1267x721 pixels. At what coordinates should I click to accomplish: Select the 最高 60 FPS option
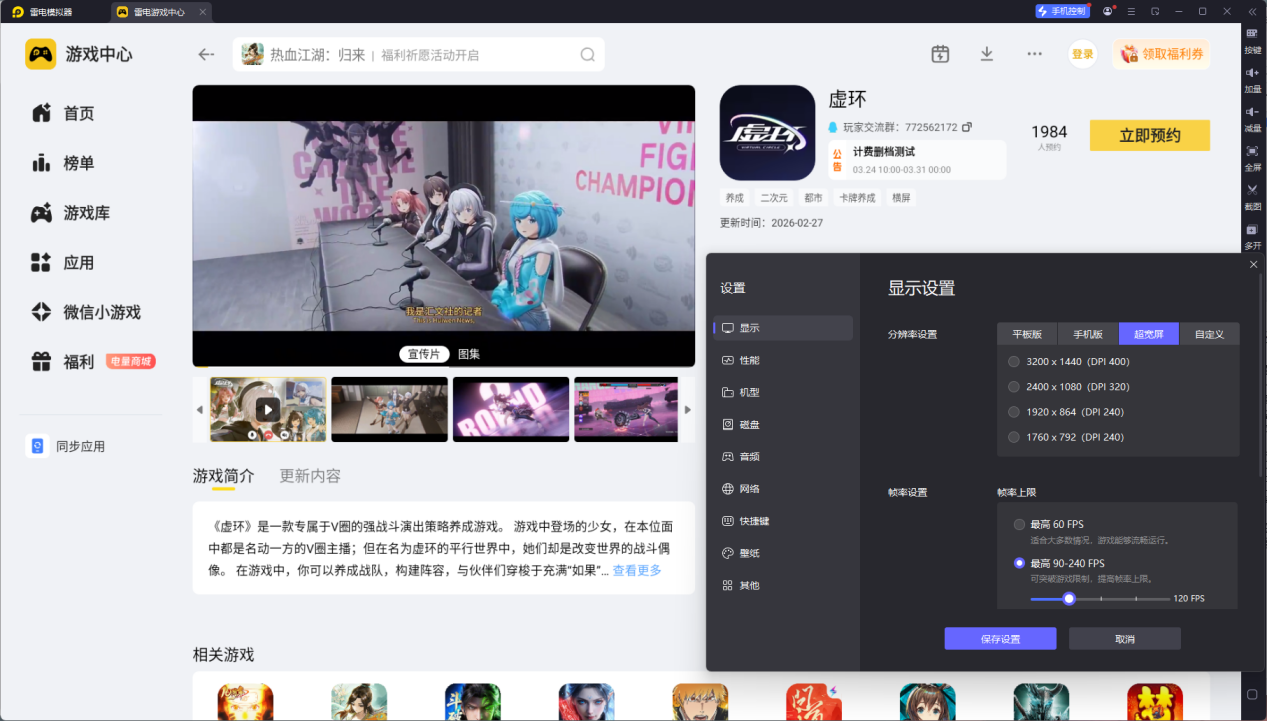(x=1019, y=524)
